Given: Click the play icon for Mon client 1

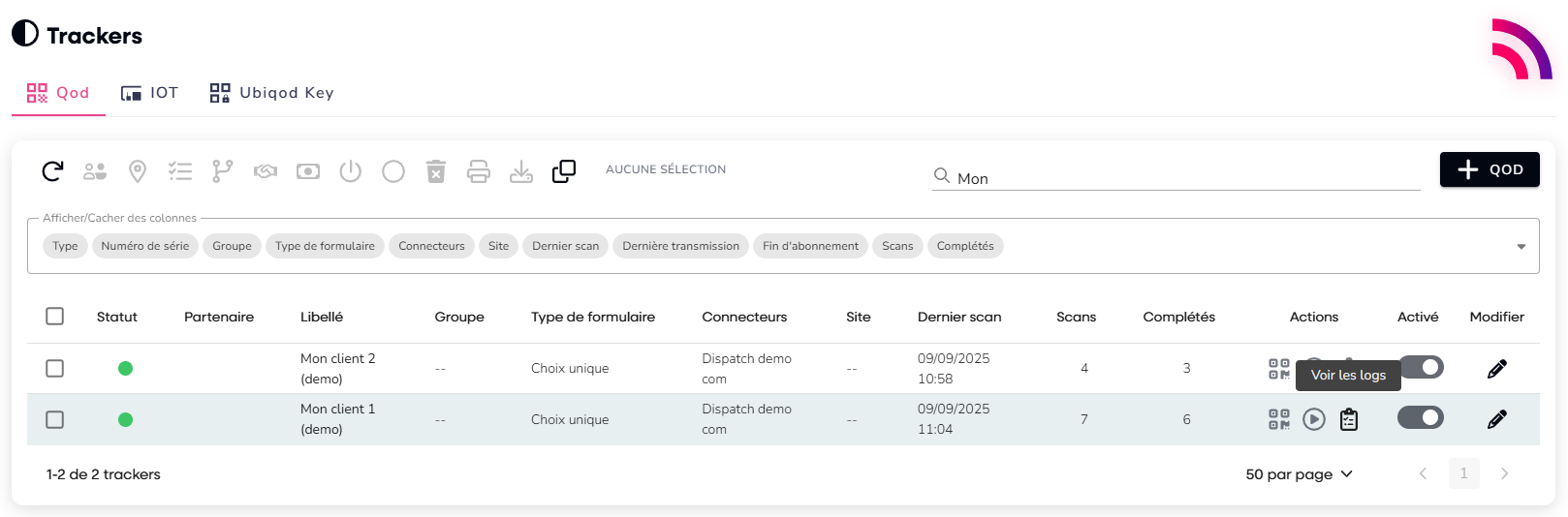Looking at the screenshot, I should pyautogui.click(x=1313, y=419).
